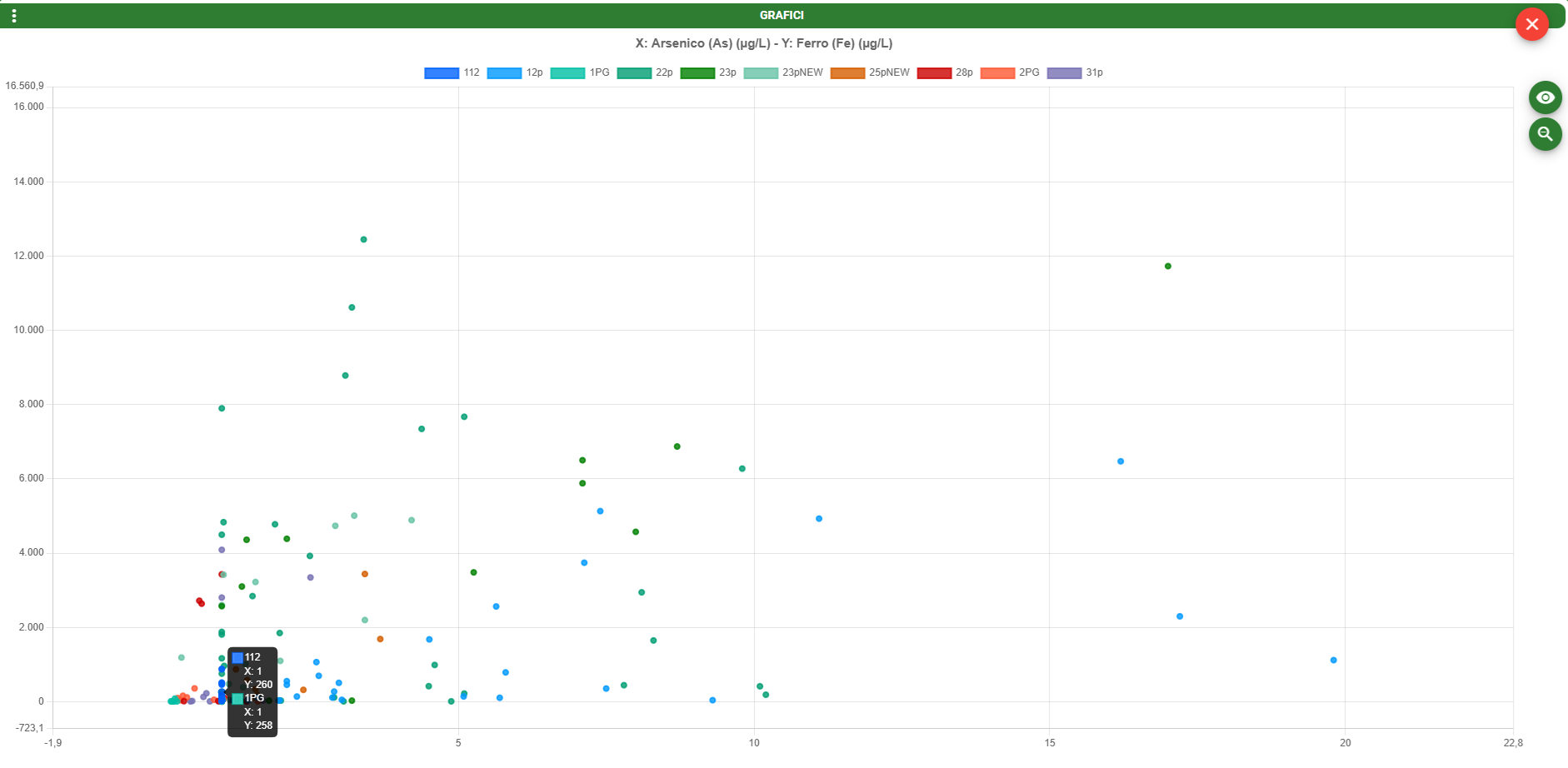Screen dimensions: 1568x768
Task: Click the 31p purple legend swatch
Action: pos(1064,73)
